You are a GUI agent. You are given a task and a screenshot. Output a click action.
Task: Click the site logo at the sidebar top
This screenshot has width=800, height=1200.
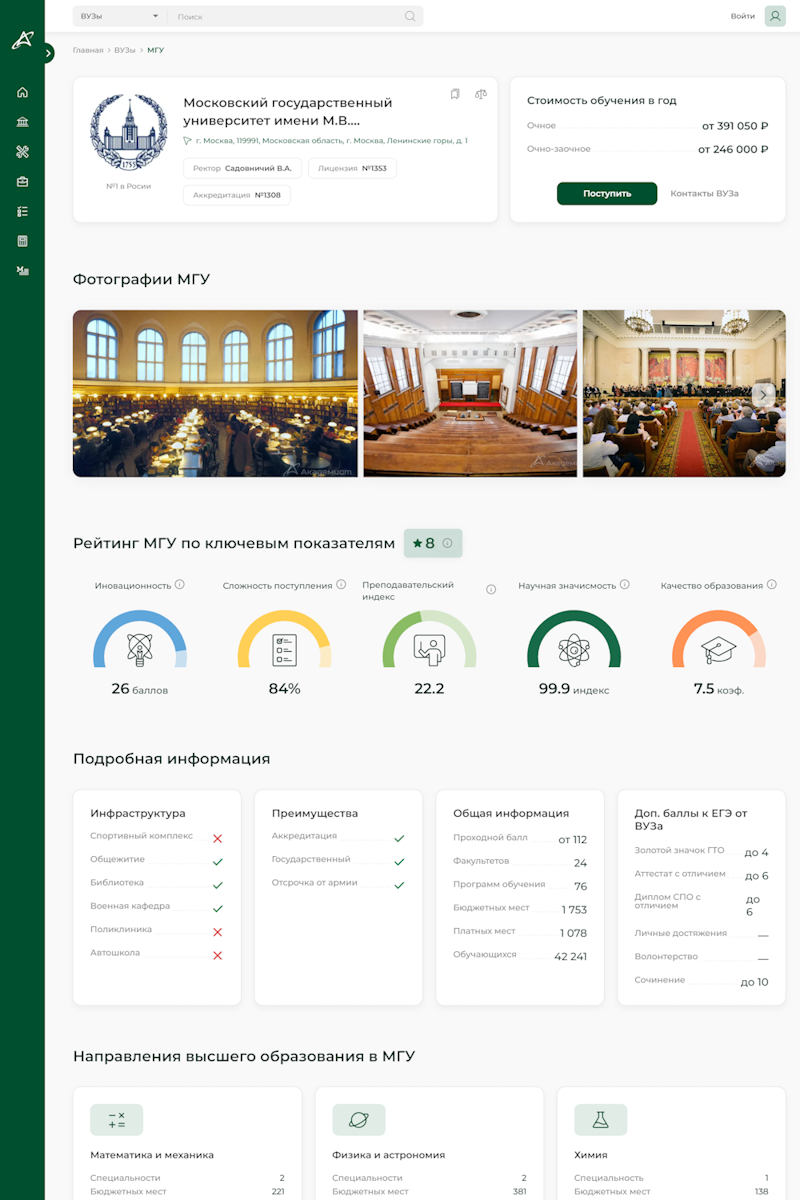pyautogui.click(x=22, y=40)
